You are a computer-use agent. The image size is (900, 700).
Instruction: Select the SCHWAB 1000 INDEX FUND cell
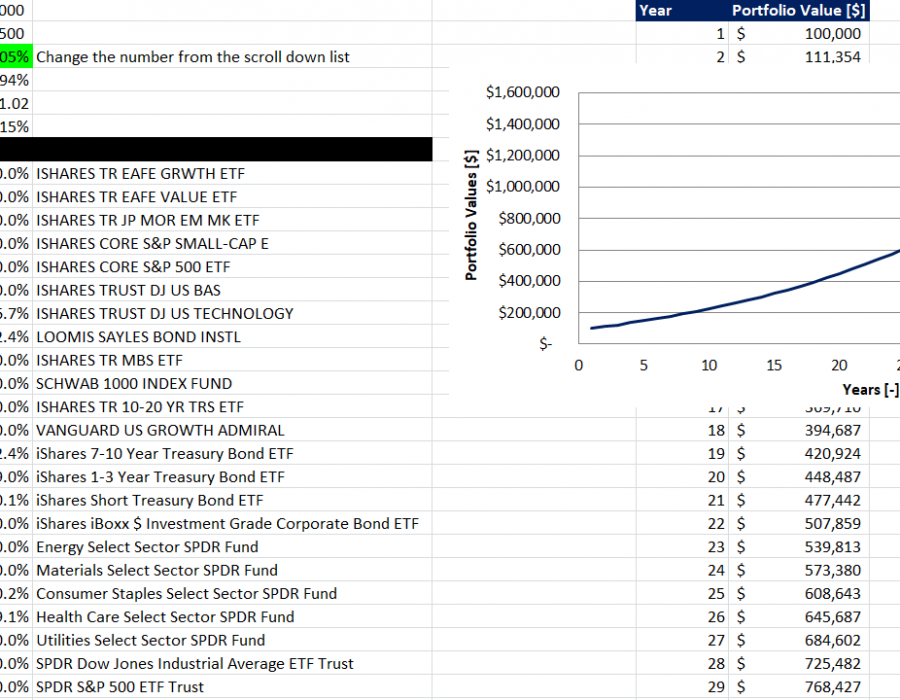pos(134,383)
